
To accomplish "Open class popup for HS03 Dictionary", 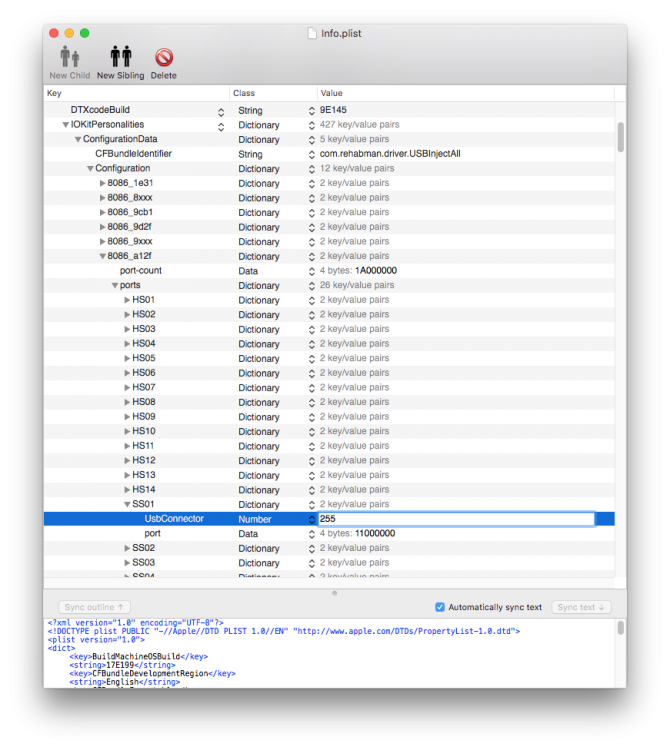I will coord(311,330).
